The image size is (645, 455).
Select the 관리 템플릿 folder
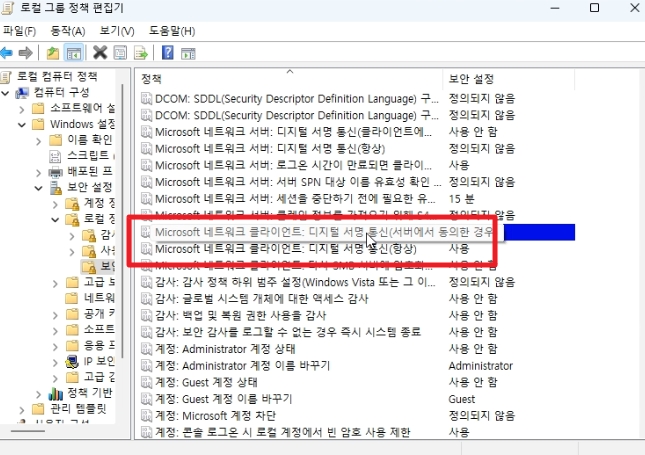[x=78, y=409]
